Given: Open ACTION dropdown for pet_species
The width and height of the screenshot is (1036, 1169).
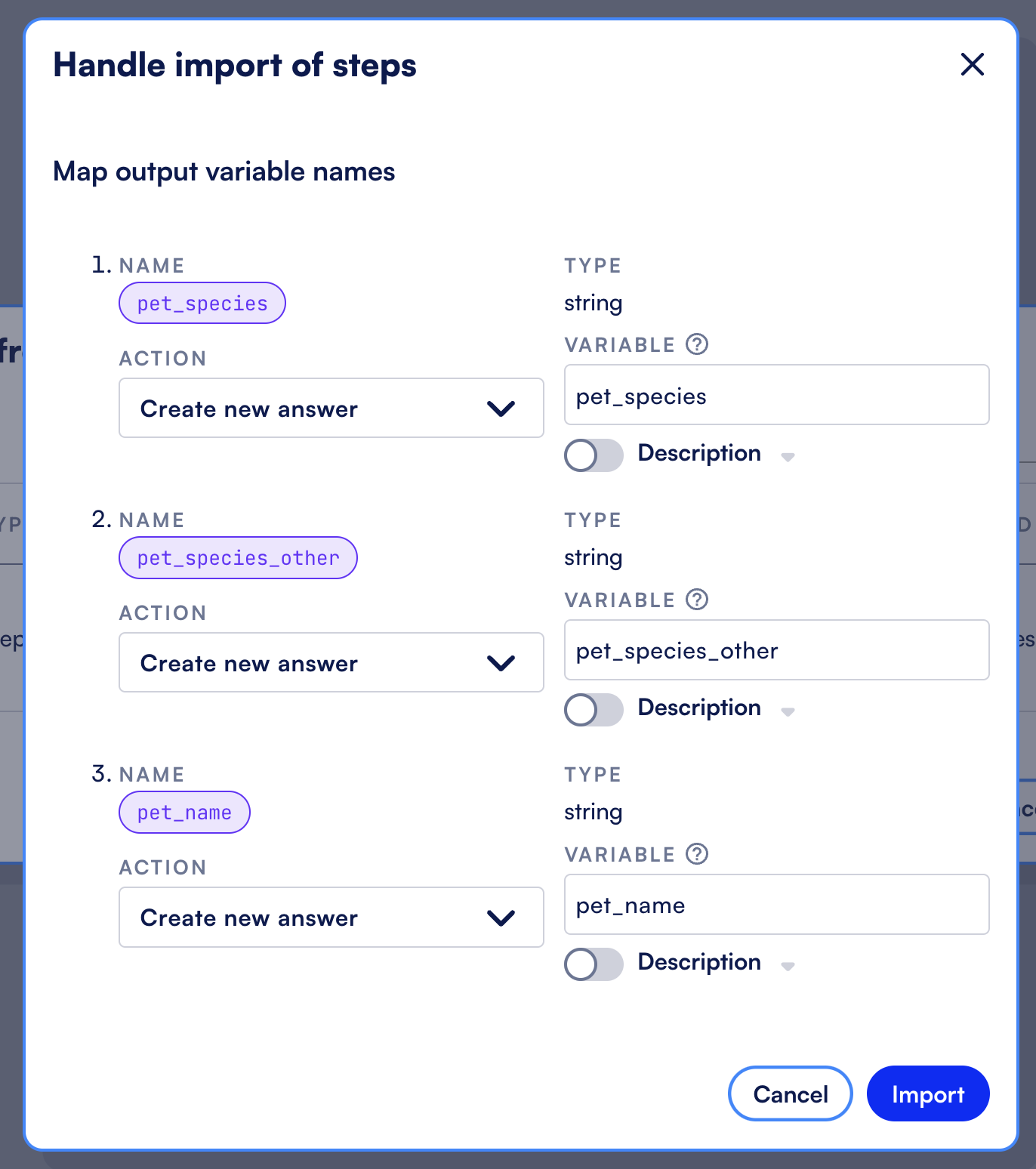Looking at the screenshot, I should [331, 409].
